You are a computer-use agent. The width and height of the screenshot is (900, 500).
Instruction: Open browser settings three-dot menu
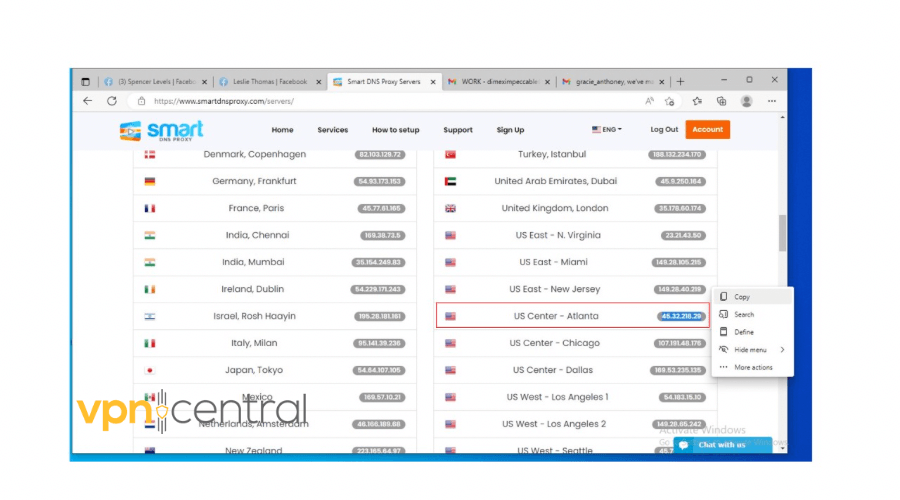coord(772,101)
